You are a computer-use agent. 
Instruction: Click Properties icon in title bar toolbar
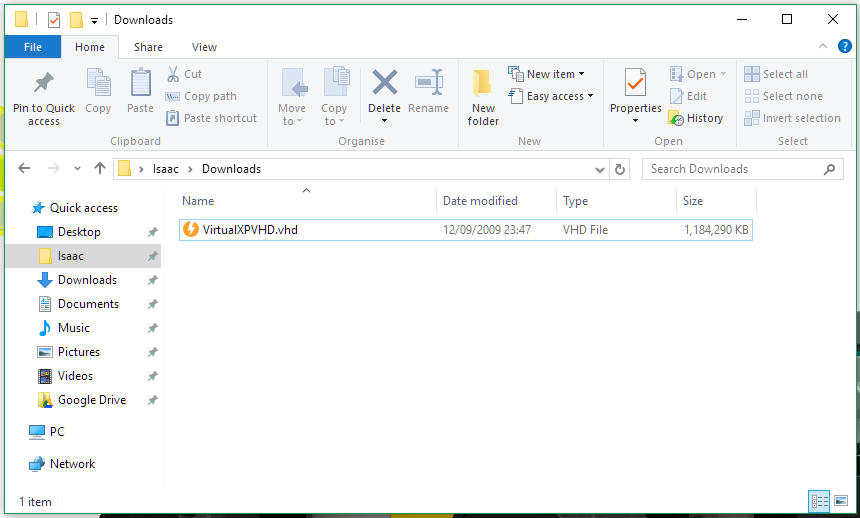tap(54, 20)
